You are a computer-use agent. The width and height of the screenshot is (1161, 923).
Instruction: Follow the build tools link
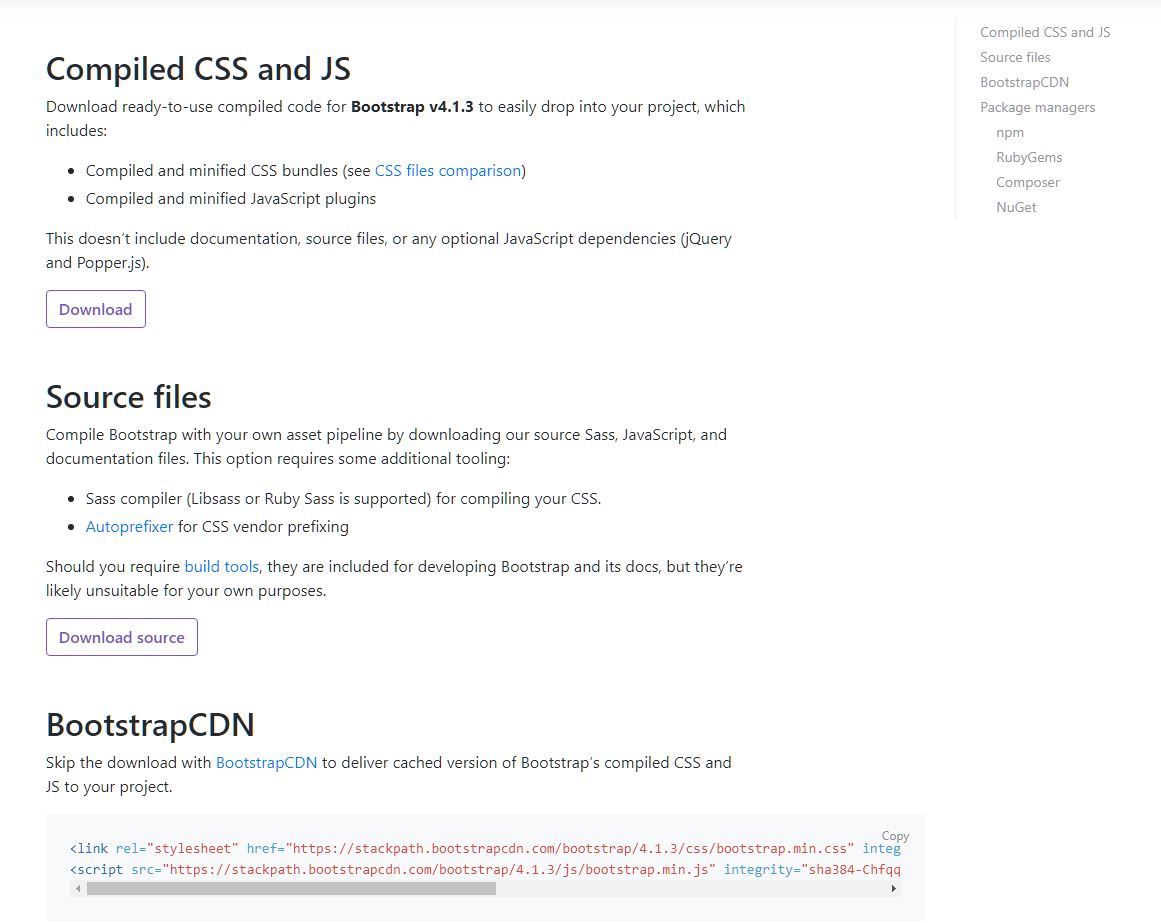[x=221, y=567]
